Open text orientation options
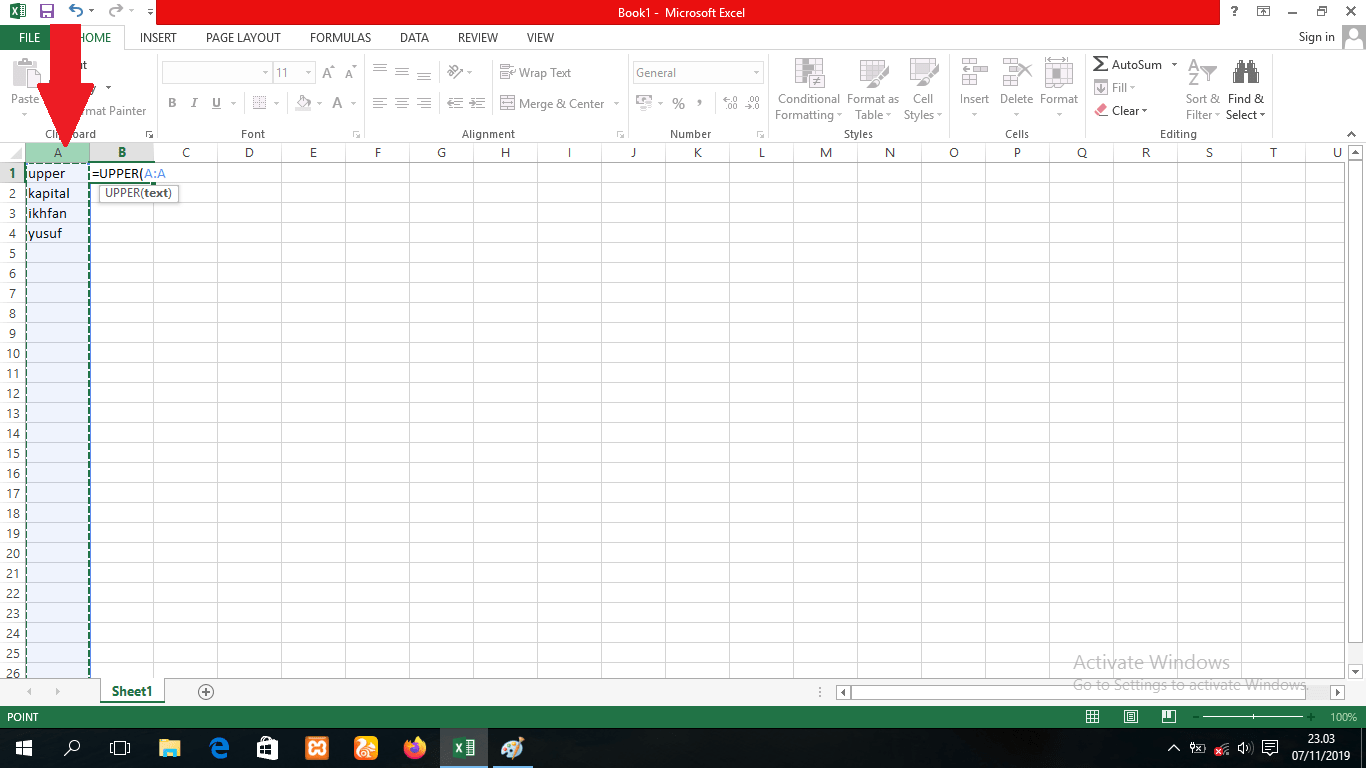The height and width of the screenshot is (768, 1366). [x=459, y=72]
